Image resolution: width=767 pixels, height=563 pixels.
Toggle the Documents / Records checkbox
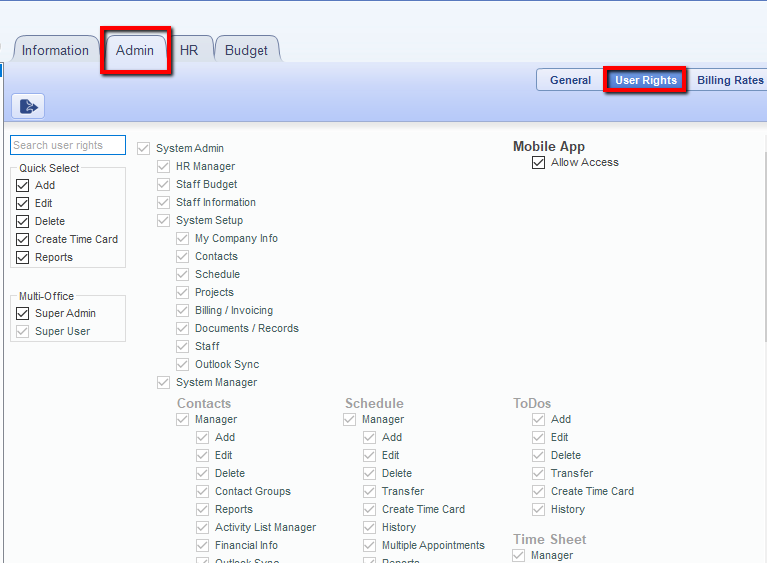(x=182, y=328)
